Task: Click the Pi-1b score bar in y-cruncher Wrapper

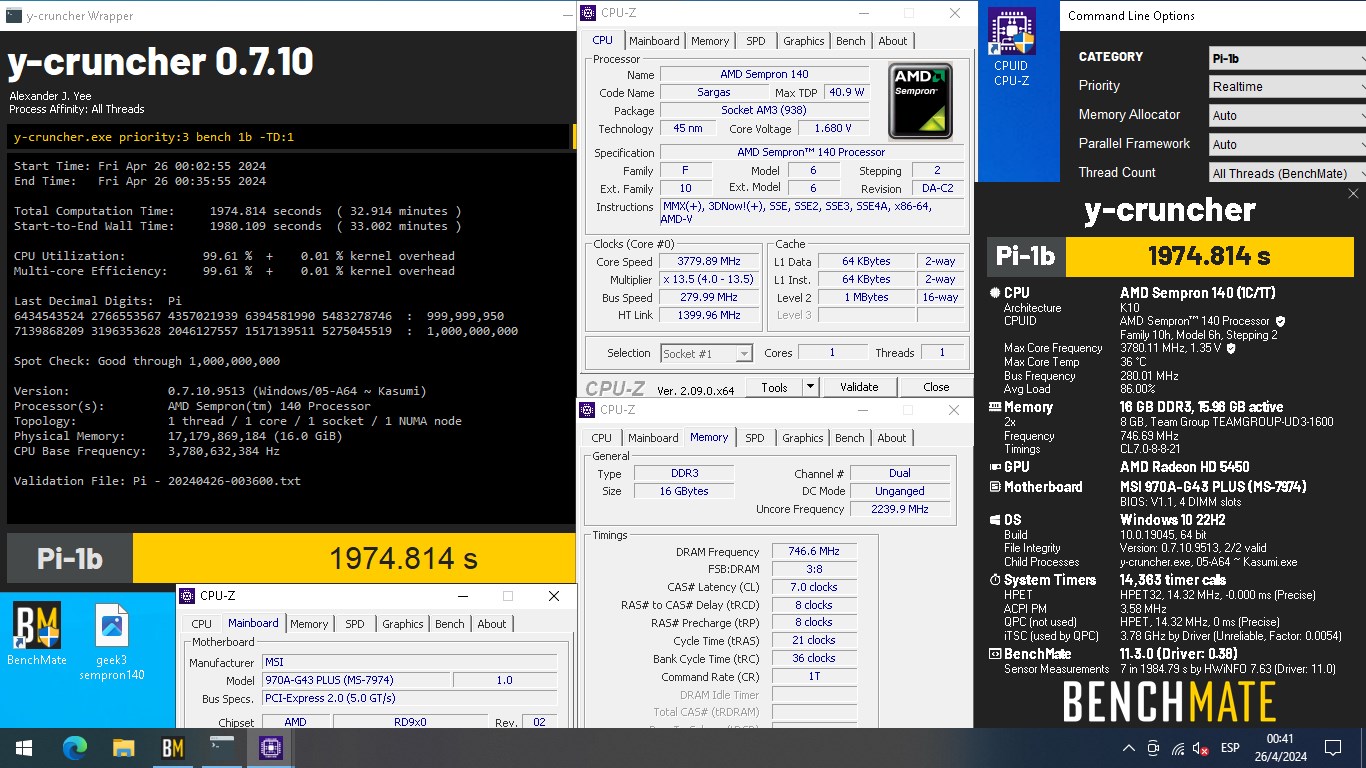Action: (291, 558)
